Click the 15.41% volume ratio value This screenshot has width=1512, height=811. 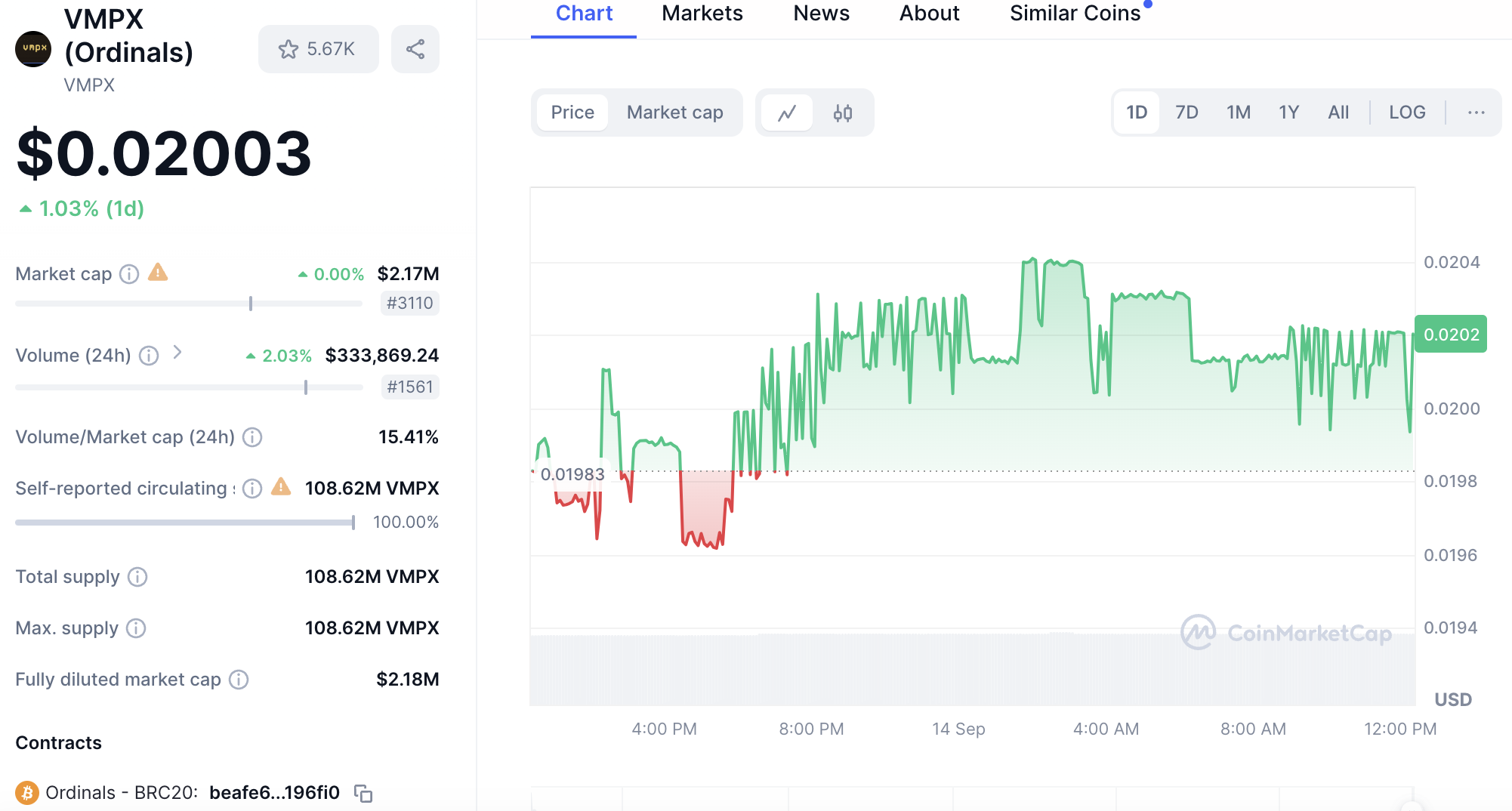[409, 437]
